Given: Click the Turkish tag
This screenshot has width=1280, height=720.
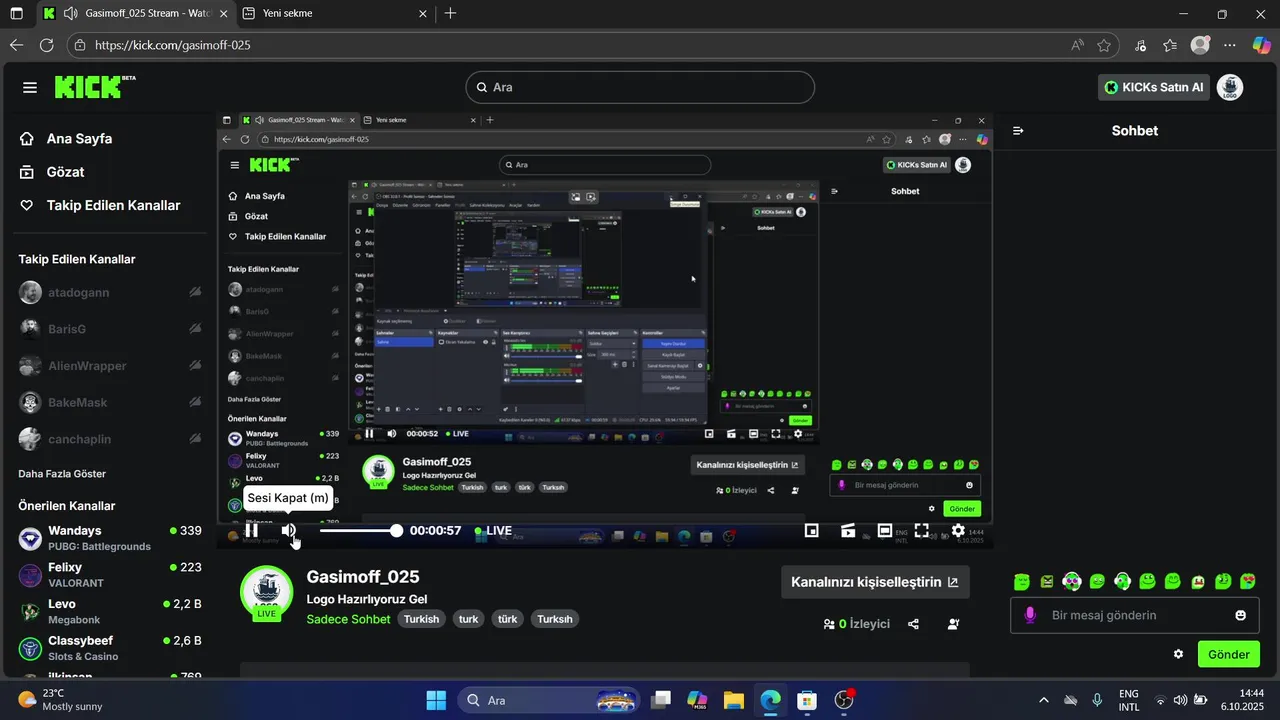Looking at the screenshot, I should tap(422, 619).
